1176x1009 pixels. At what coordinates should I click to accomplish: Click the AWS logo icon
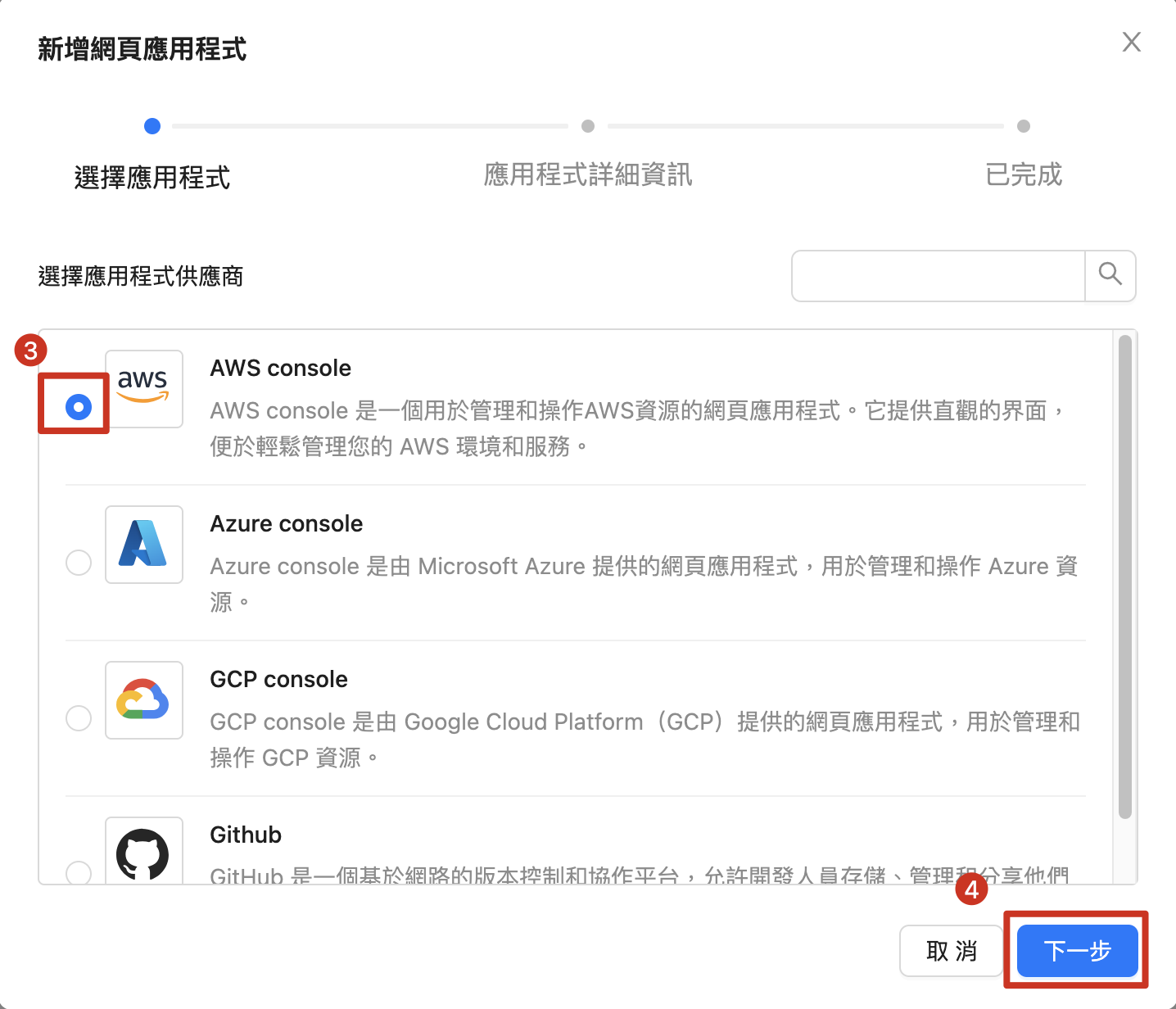pos(143,388)
